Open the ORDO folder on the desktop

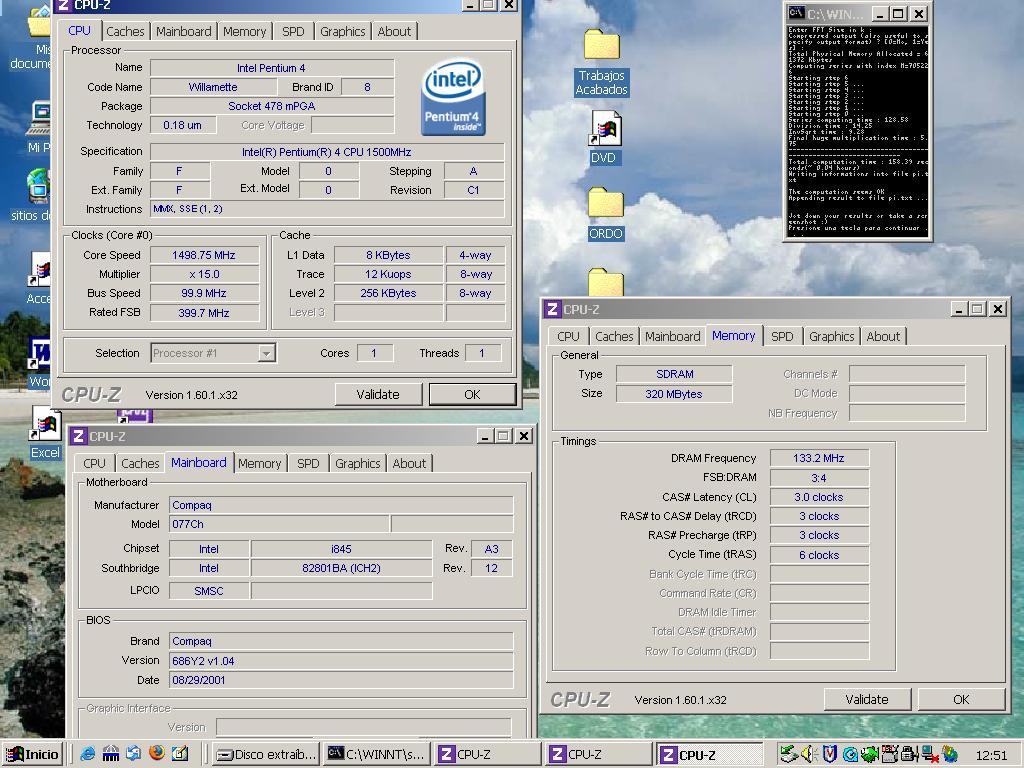pyautogui.click(x=605, y=214)
